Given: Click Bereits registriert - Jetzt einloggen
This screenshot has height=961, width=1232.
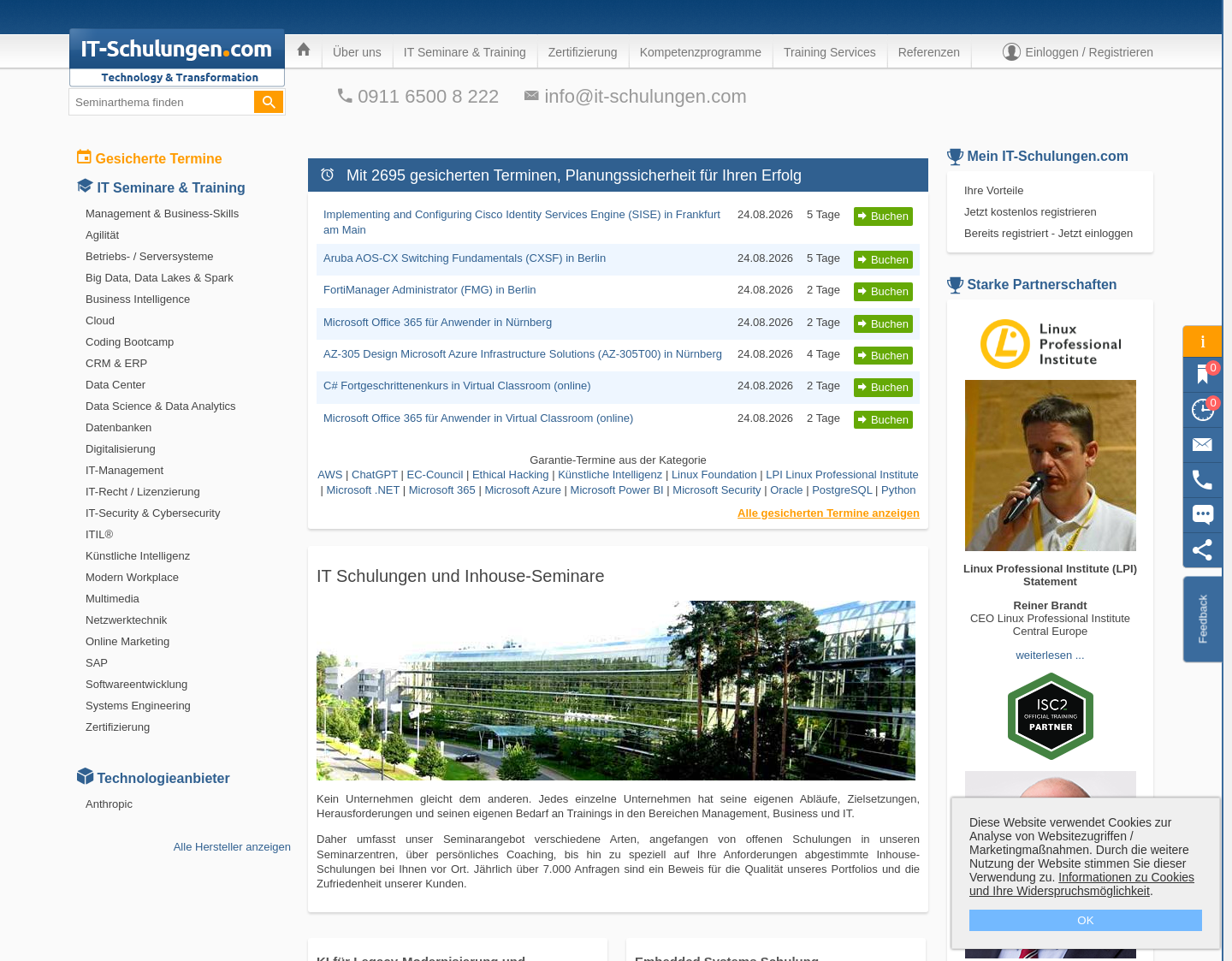Looking at the screenshot, I should coord(1048,234).
